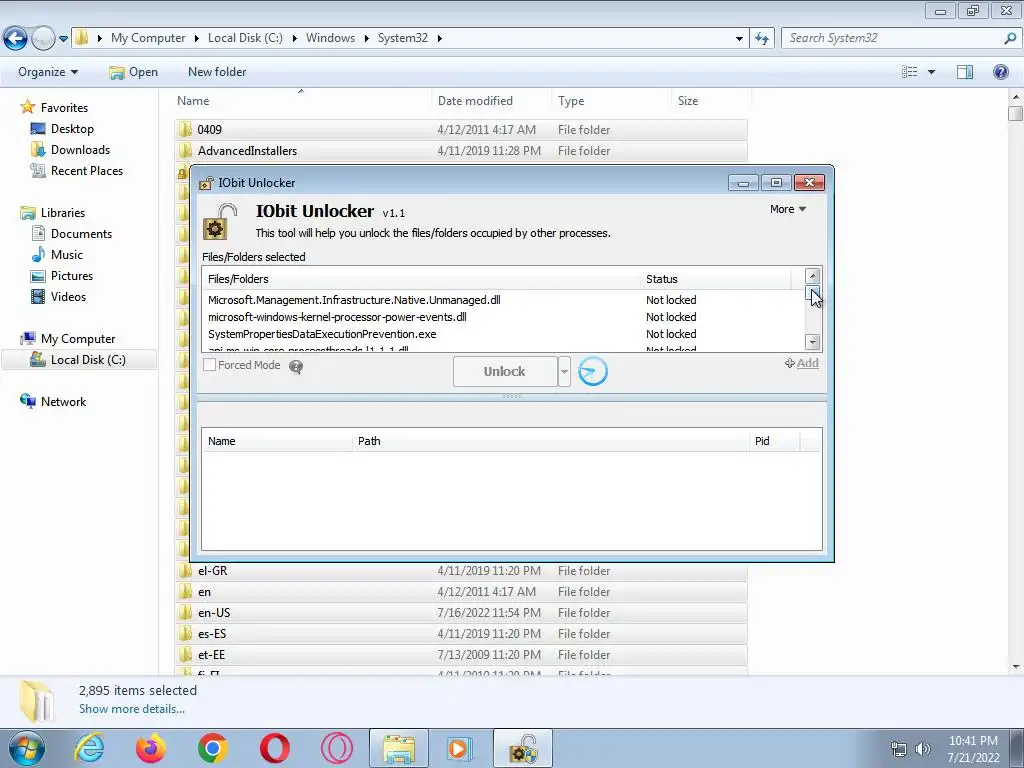Open the Windows Start button
The image size is (1024, 768).
pos(26,748)
